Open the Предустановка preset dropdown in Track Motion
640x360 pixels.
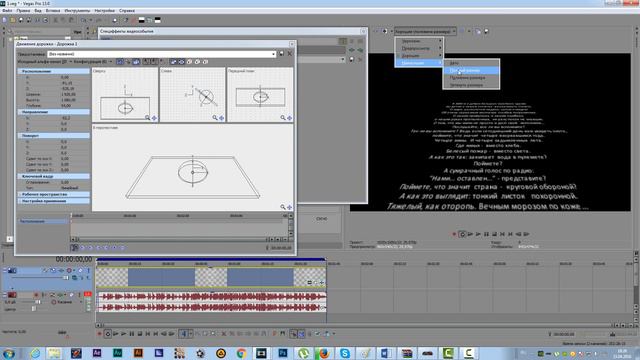pyautogui.click(x=162, y=54)
